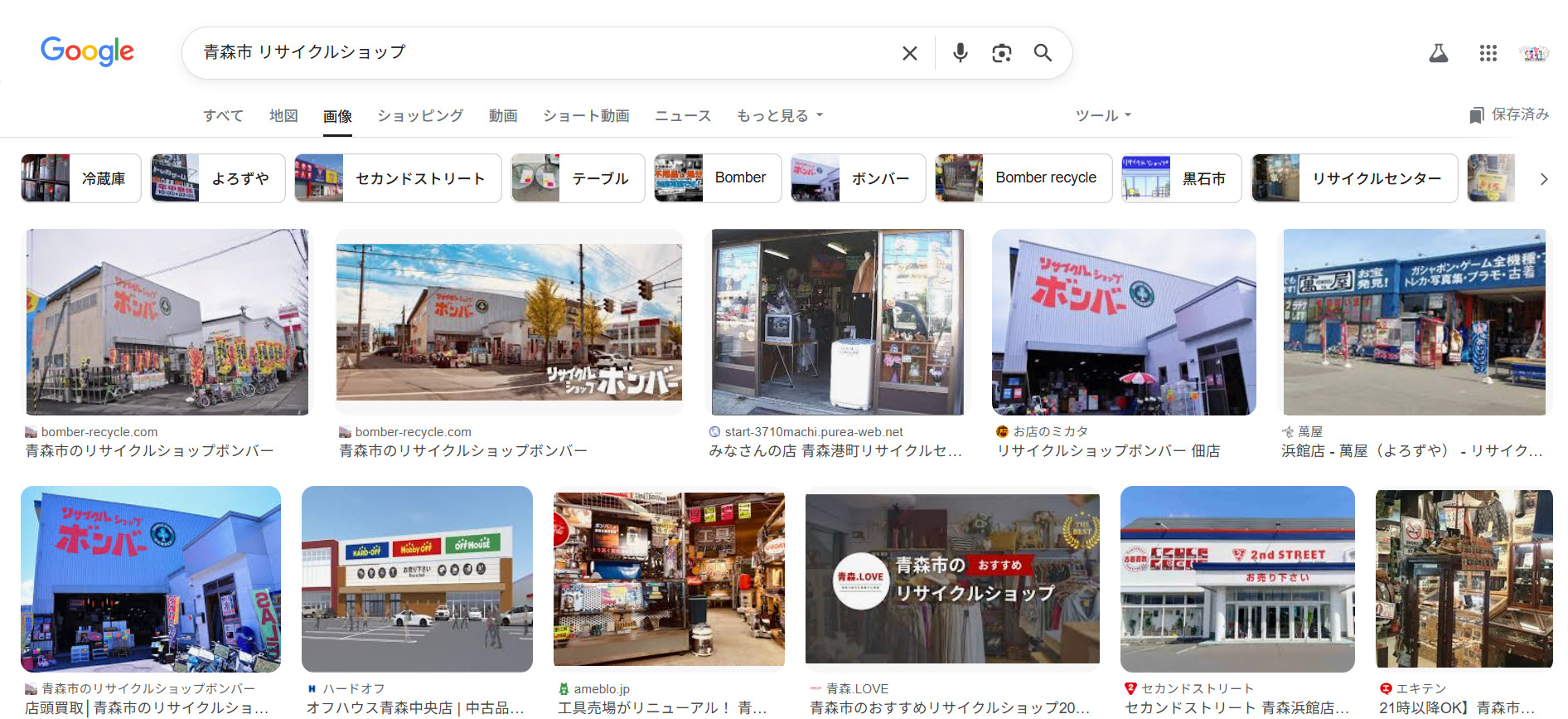Open saved items via 保存済み
The image size is (1568, 719).
click(x=1509, y=114)
